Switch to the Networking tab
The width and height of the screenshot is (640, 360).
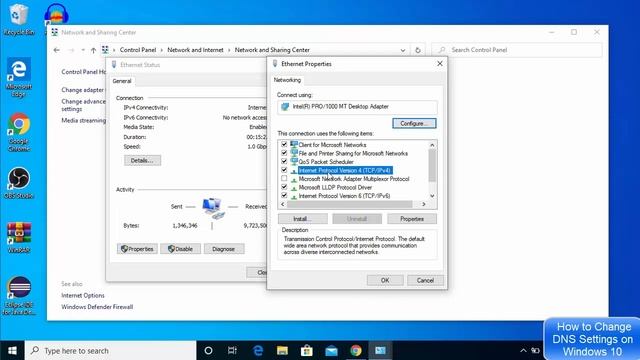(287, 80)
